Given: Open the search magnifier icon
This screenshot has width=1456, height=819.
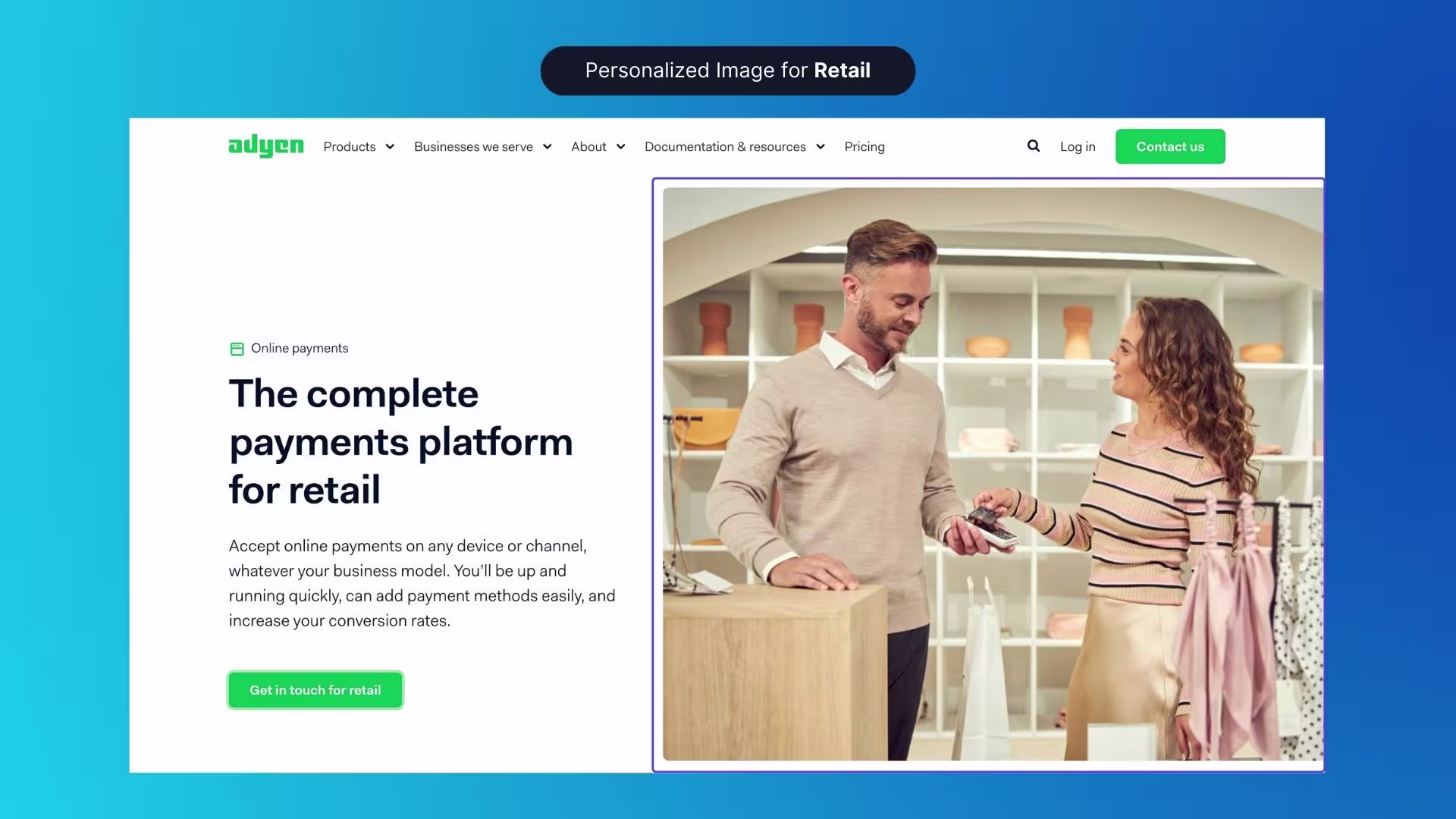Looking at the screenshot, I should tap(1034, 146).
